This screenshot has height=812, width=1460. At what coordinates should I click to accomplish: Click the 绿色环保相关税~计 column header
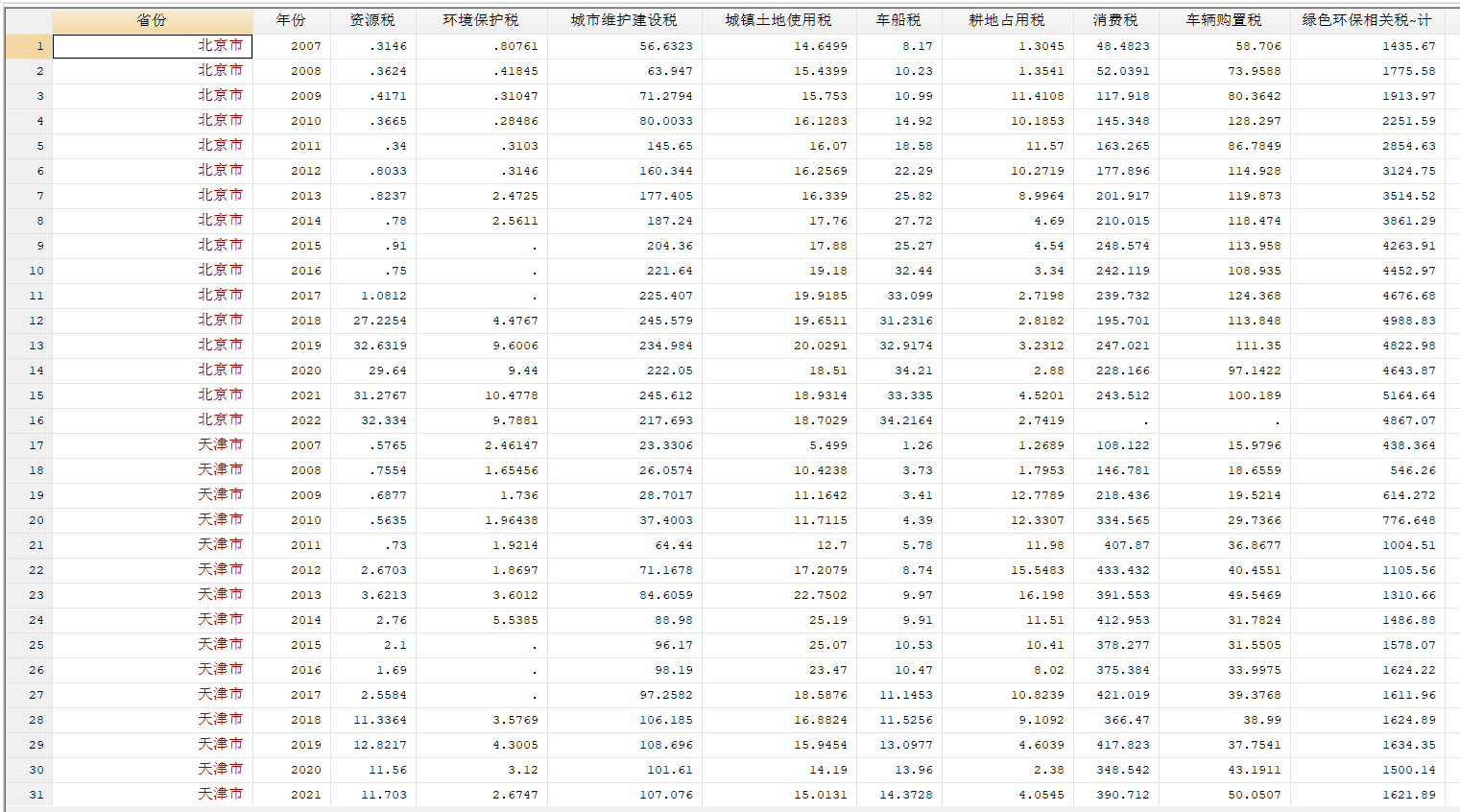click(1367, 20)
